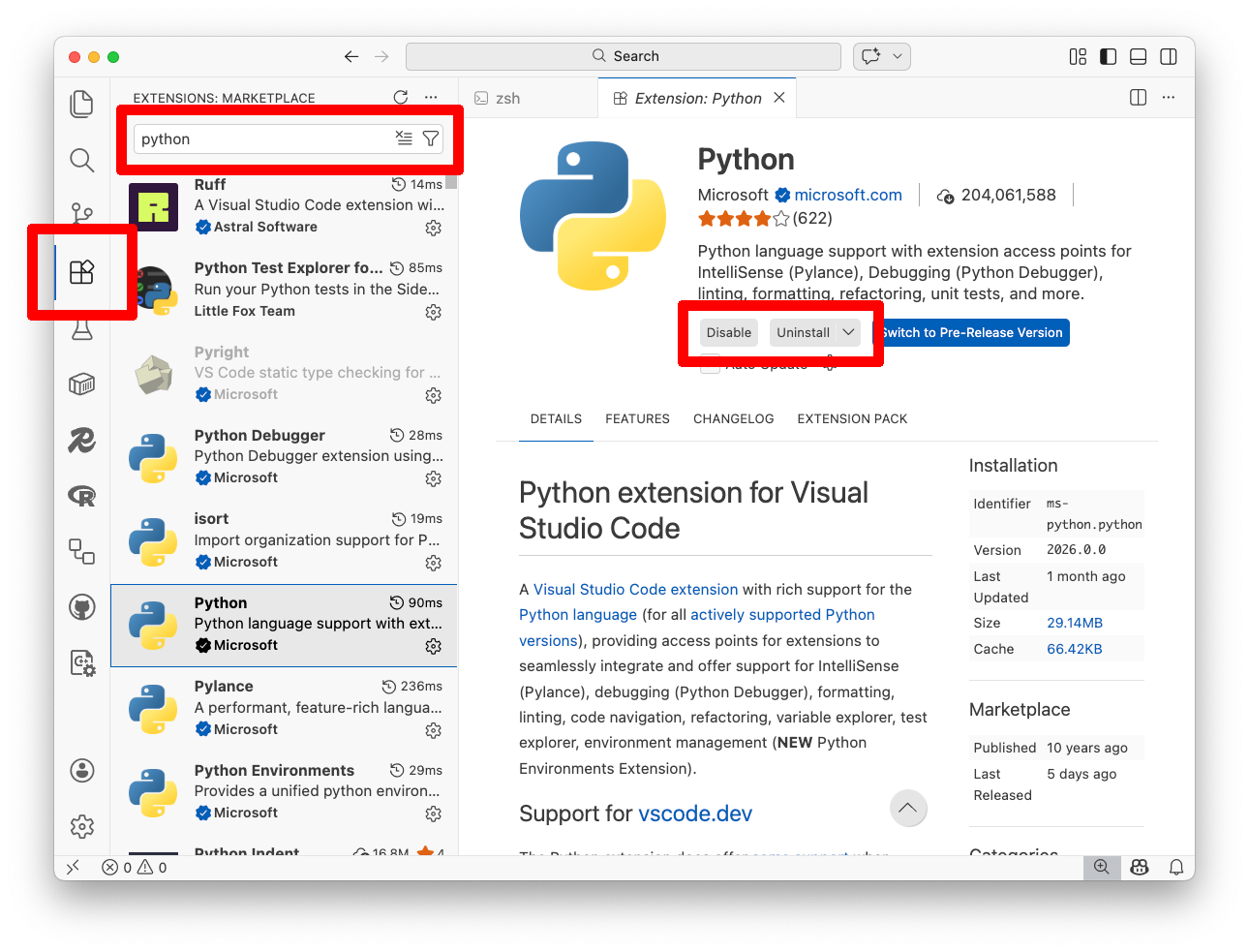Open the Accounts icon in the activity bar
This screenshot has width=1249, height=952.
81,770
